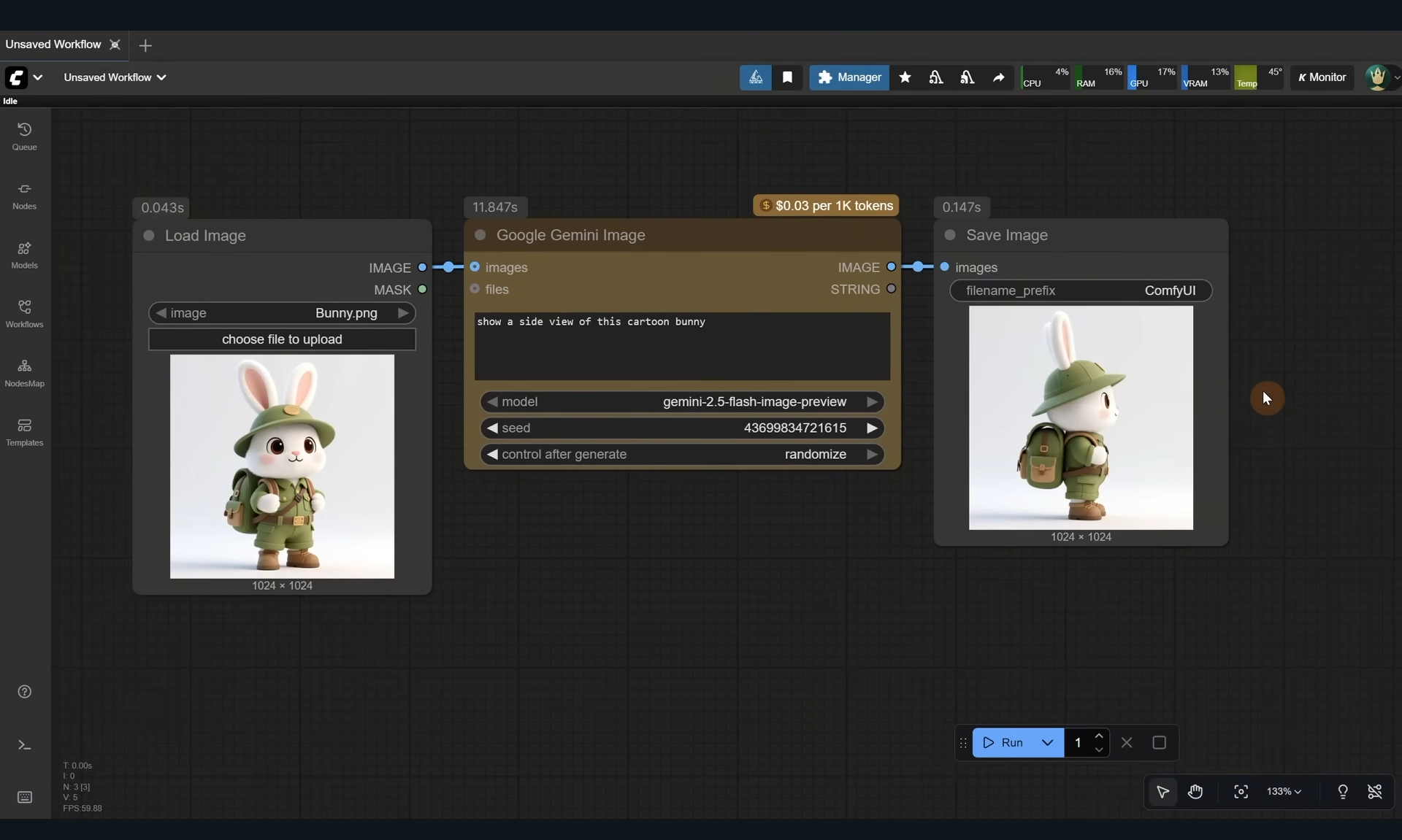Expand the Run button dropdown arrow
Screen dimensions: 1402x840
(1047, 743)
